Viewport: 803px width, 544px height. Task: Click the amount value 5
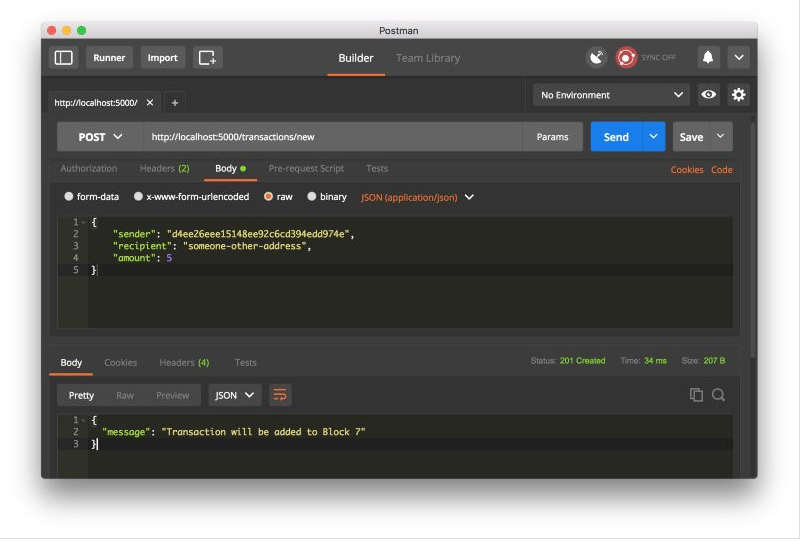tap(169, 258)
